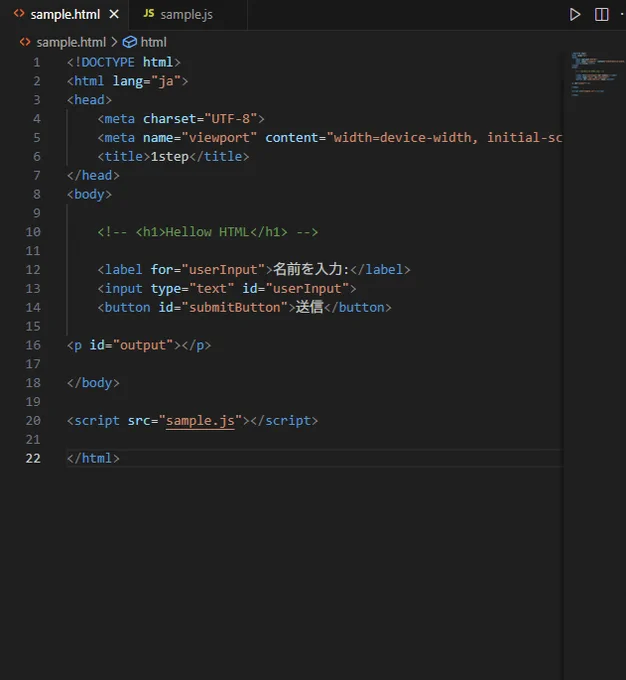Click the Run play icon
The image size is (626, 680).
pos(575,15)
